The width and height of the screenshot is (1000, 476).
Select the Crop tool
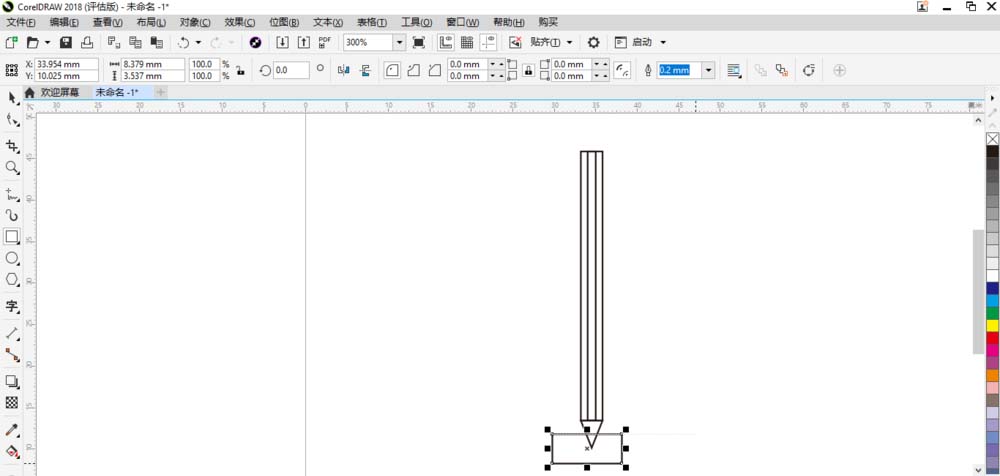tap(12, 146)
